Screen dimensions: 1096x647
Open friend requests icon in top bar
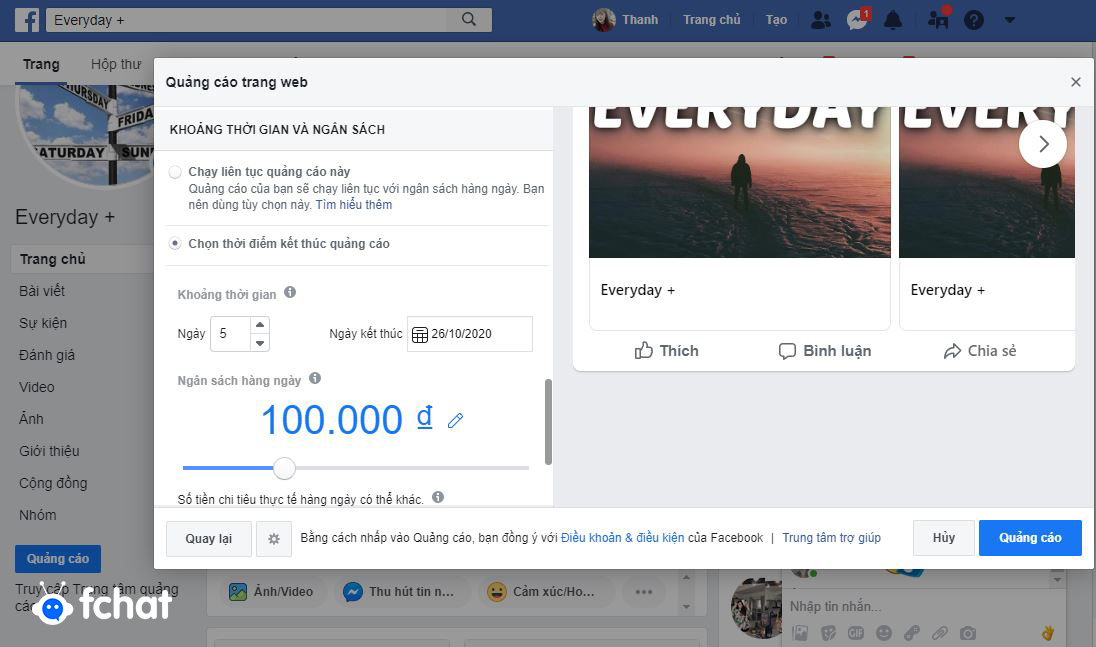click(821, 20)
